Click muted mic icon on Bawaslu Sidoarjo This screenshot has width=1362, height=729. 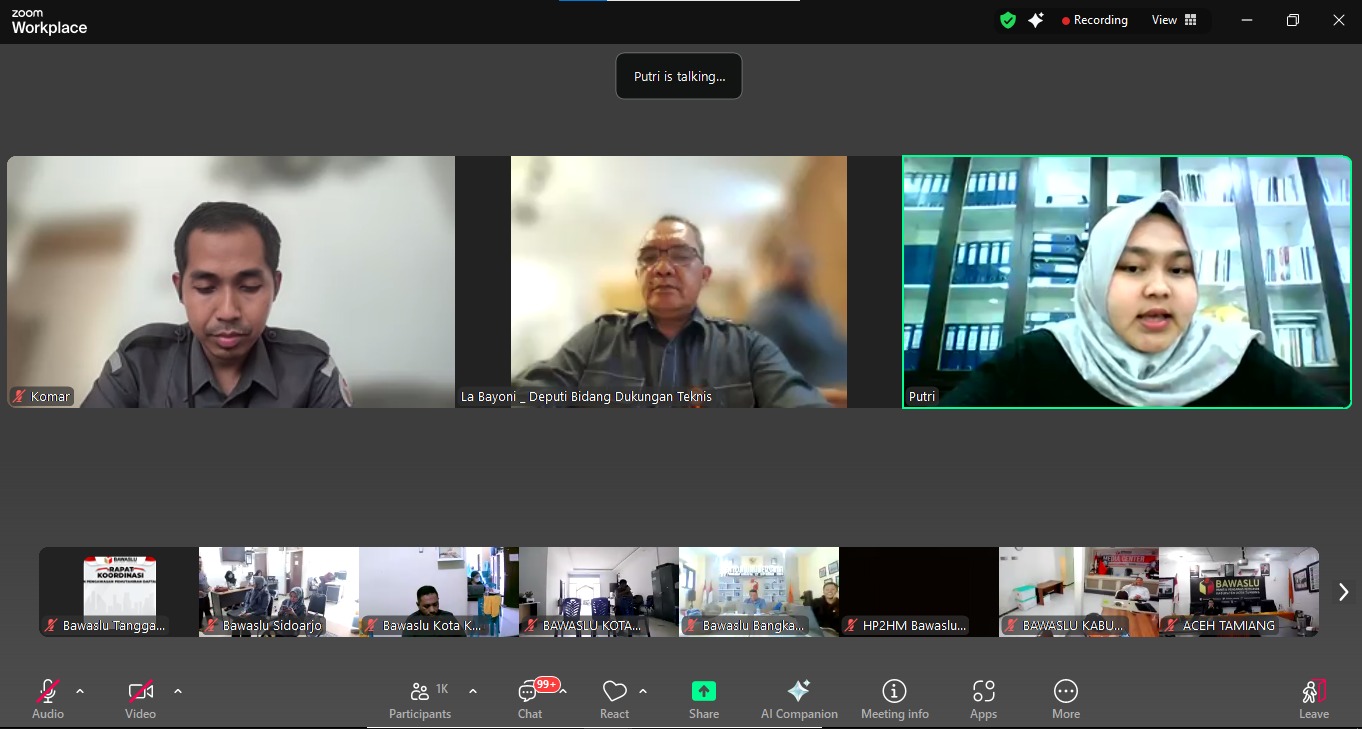pyautogui.click(x=211, y=626)
